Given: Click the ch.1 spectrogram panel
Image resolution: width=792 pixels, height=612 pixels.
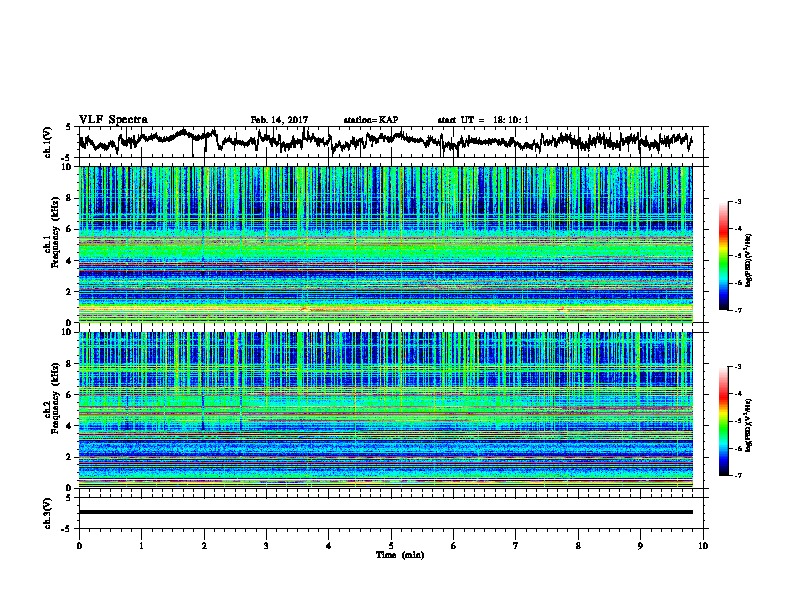Looking at the screenshot, I should (385, 244).
